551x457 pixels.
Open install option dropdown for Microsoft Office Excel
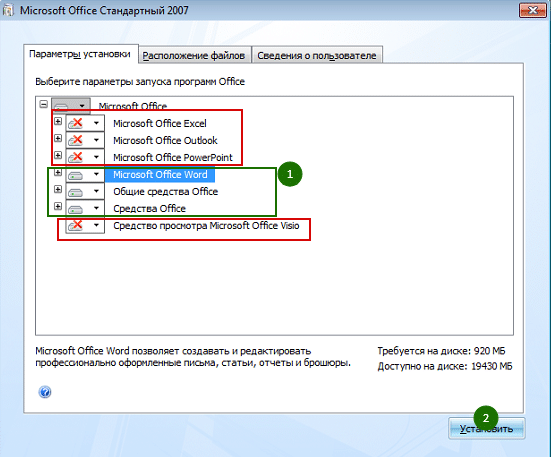pyautogui.click(x=85, y=123)
